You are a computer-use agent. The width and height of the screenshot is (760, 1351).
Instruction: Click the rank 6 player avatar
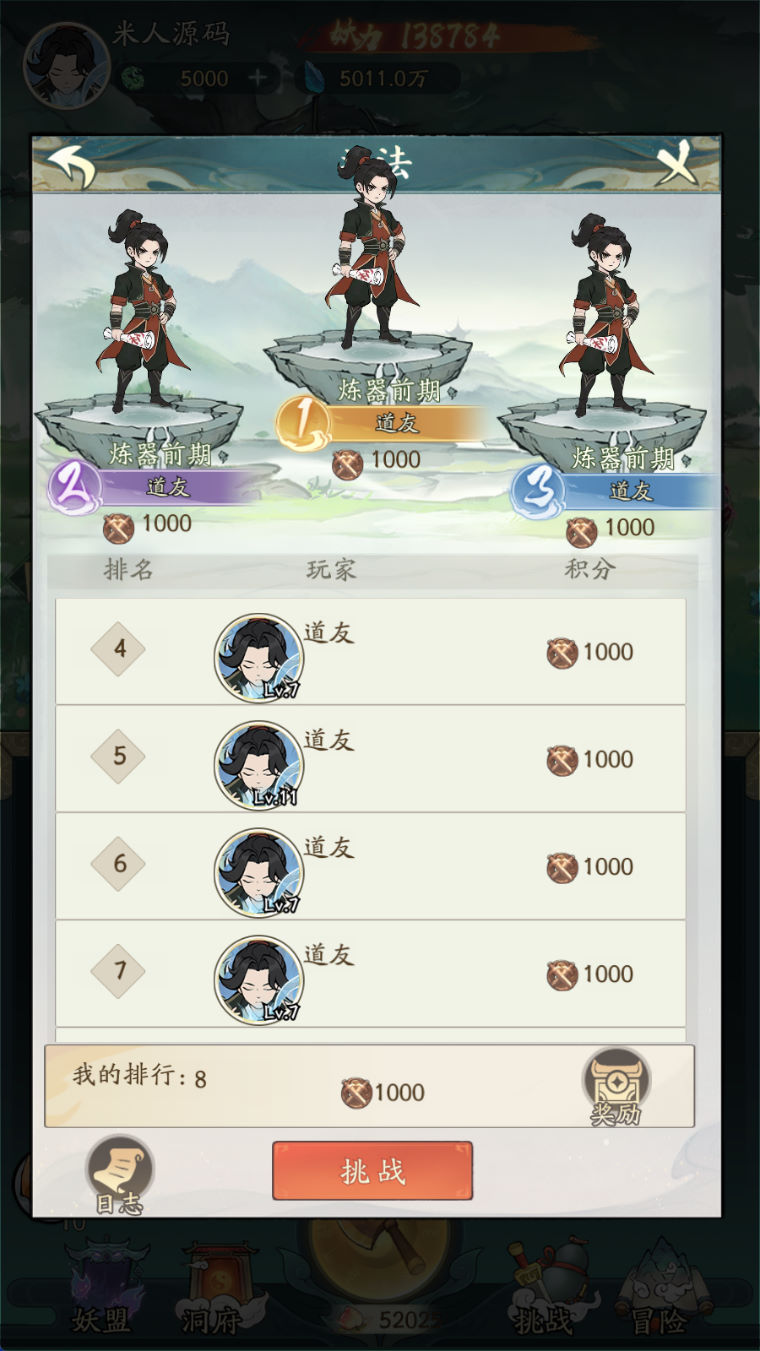[x=258, y=872]
